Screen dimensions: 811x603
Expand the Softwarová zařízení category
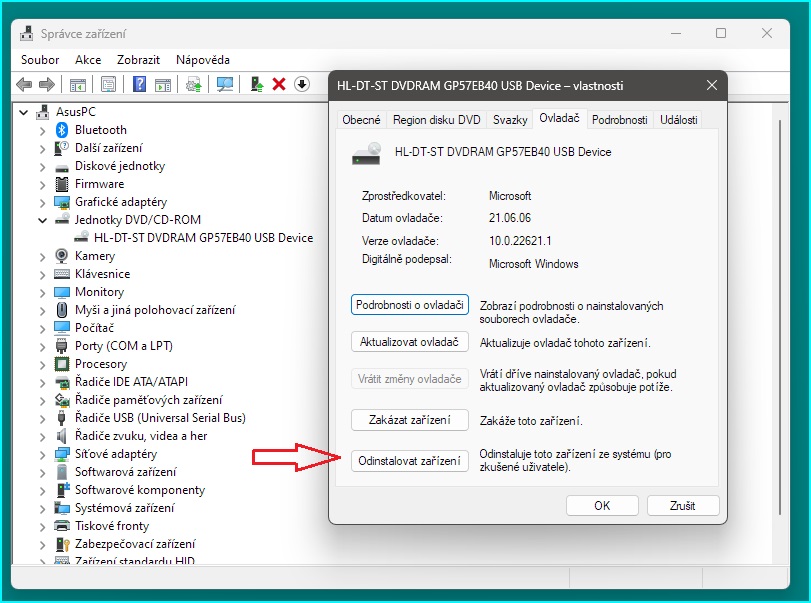pyautogui.click(x=42, y=473)
